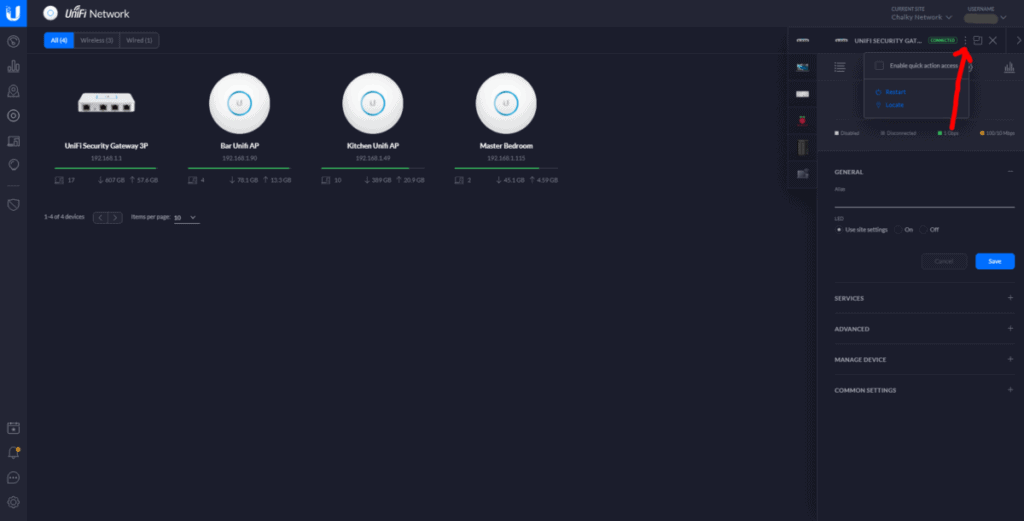Choose Locate from the popup menu
1024x521 pixels.
(x=894, y=105)
